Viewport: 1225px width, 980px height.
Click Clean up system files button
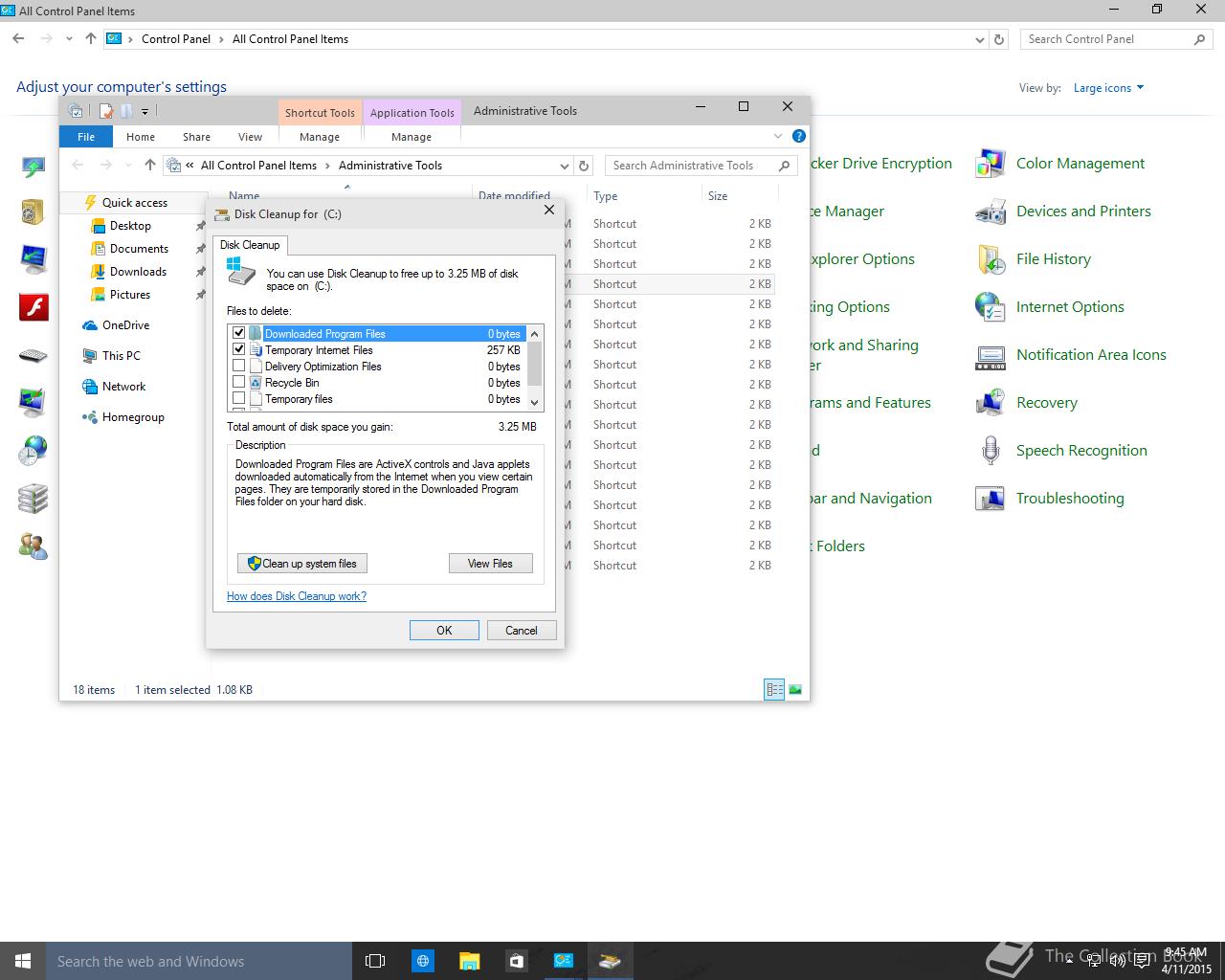coord(302,564)
